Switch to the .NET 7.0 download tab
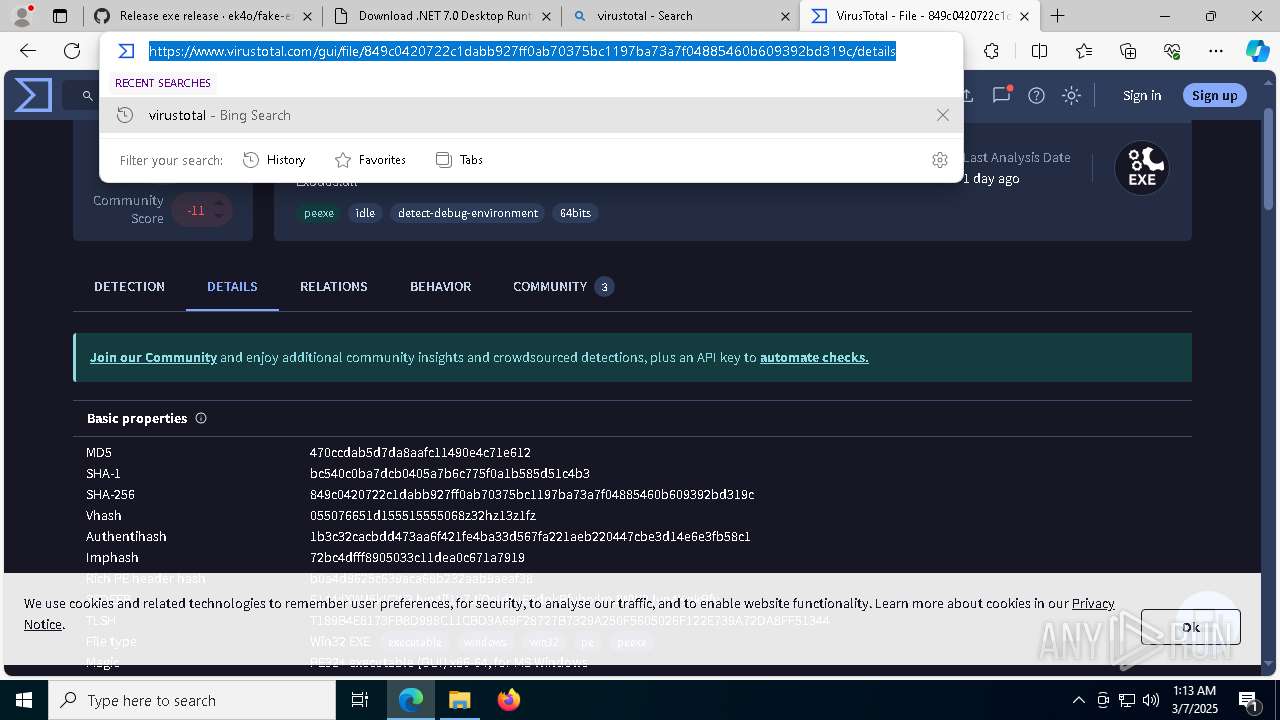The width and height of the screenshot is (1280, 720). [442, 16]
